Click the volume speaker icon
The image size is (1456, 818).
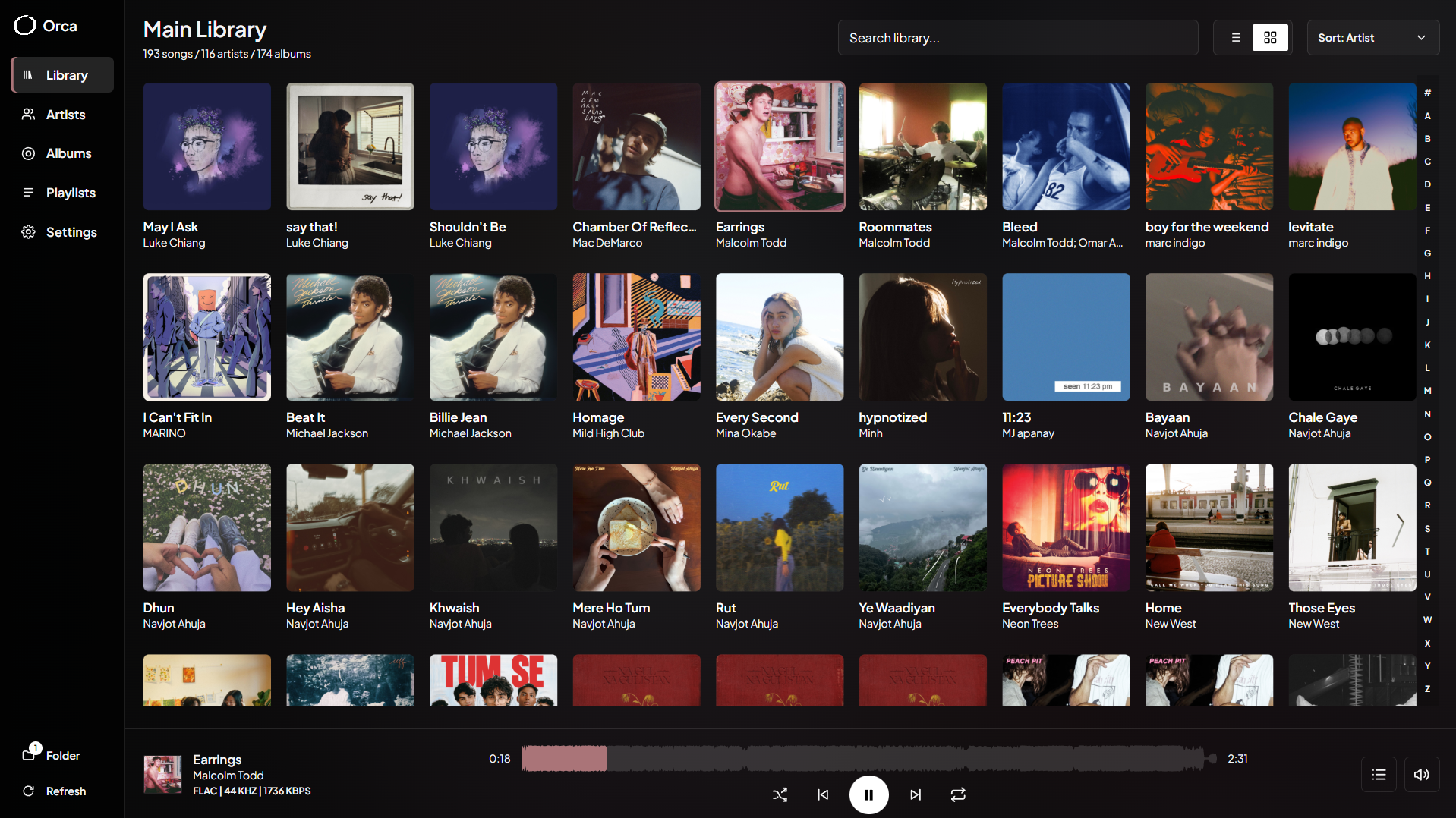point(1421,775)
